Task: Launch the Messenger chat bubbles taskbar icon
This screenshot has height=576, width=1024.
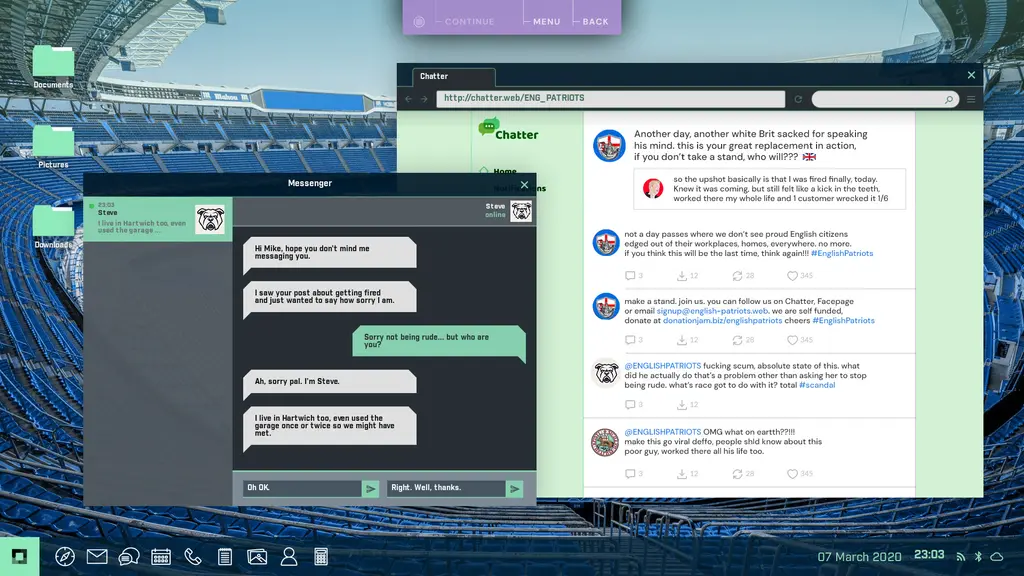Action: 129,557
